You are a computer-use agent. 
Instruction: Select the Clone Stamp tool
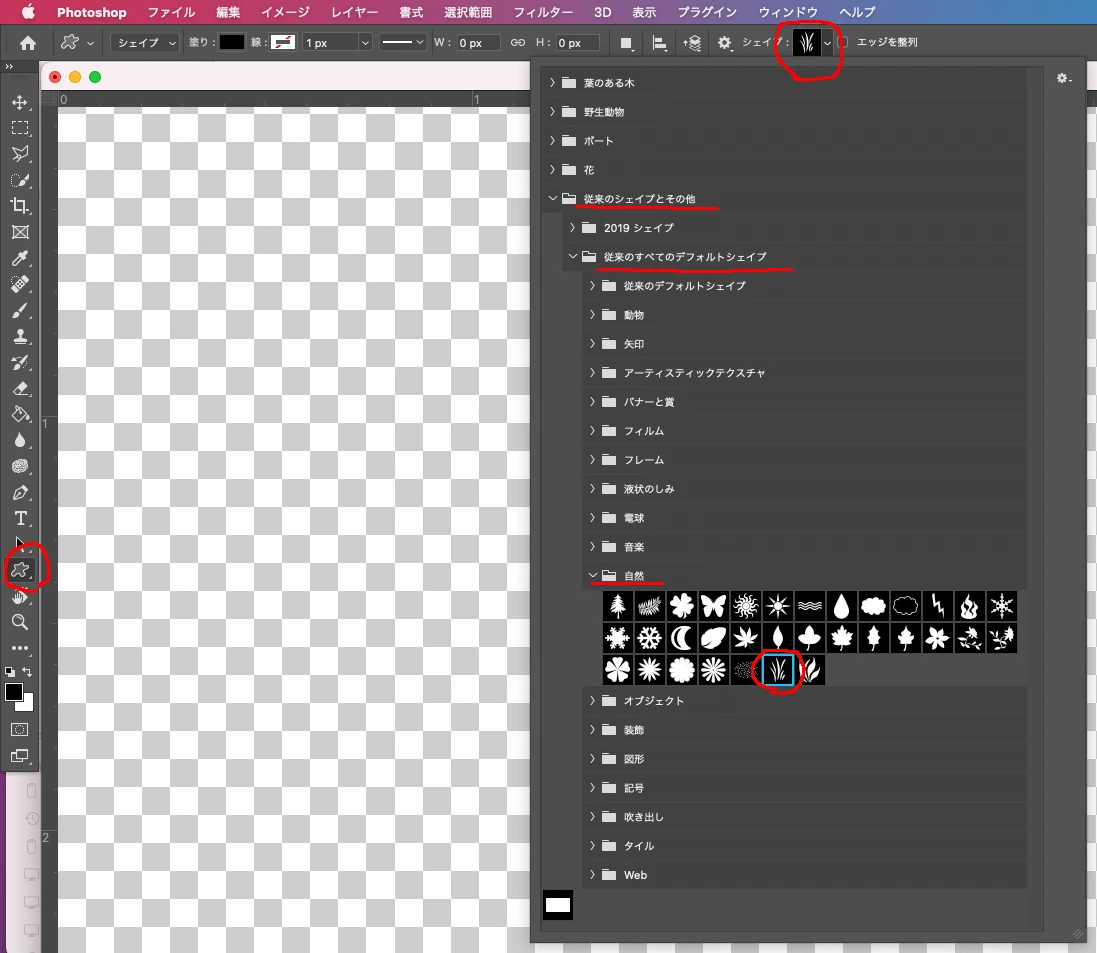tap(20, 337)
